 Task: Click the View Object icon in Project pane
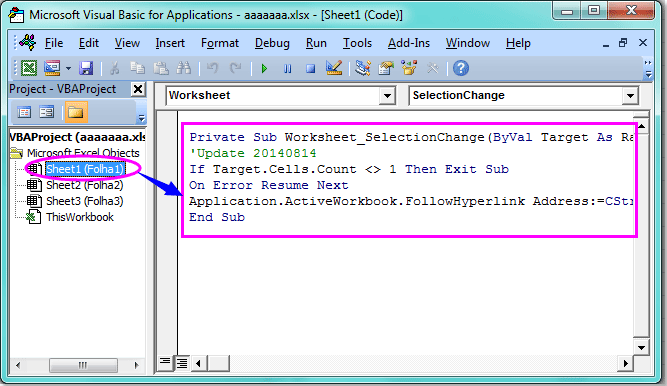click(x=46, y=112)
